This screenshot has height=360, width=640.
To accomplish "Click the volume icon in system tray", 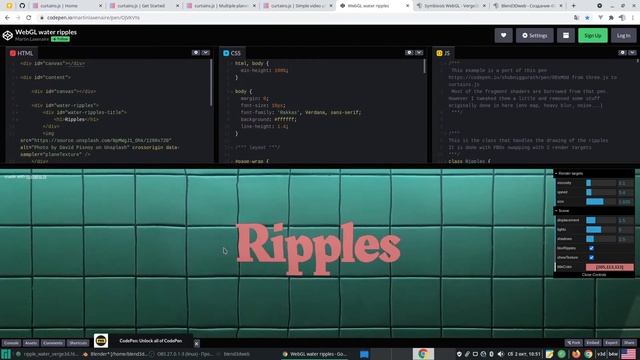I will pyautogui.click(x=500, y=354).
